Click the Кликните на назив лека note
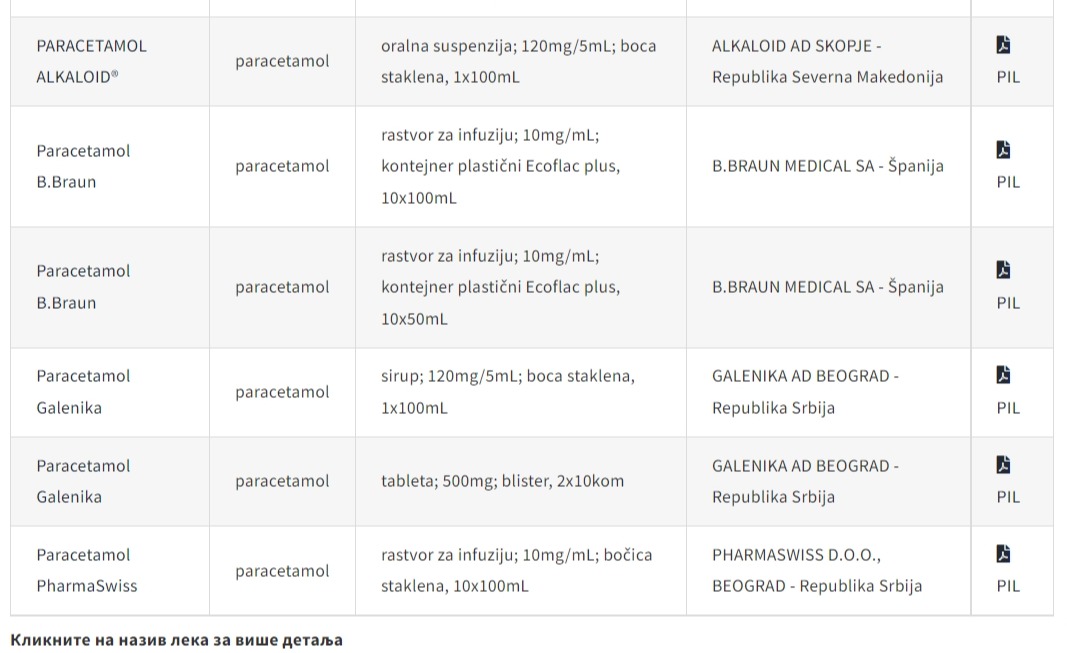The height and width of the screenshot is (653, 1067). point(176,639)
